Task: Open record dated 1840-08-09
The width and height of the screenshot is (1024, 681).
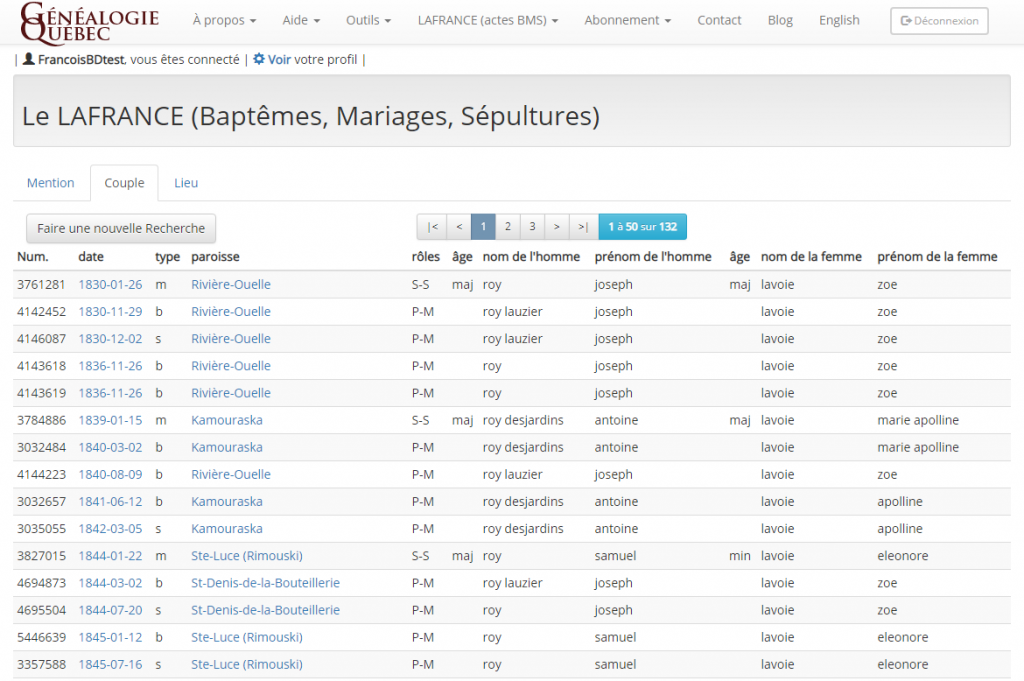Action: coord(110,475)
